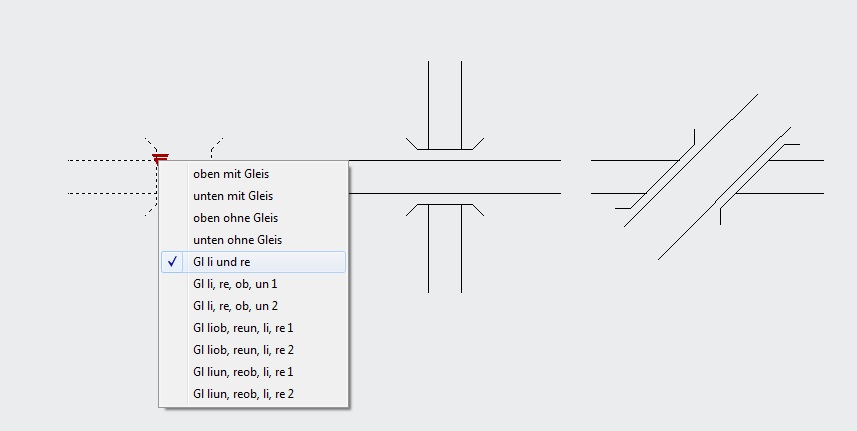Select "oben mit Gleis" menu entry
The height and width of the screenshot is (431, 857).
[x=254, y=174]
